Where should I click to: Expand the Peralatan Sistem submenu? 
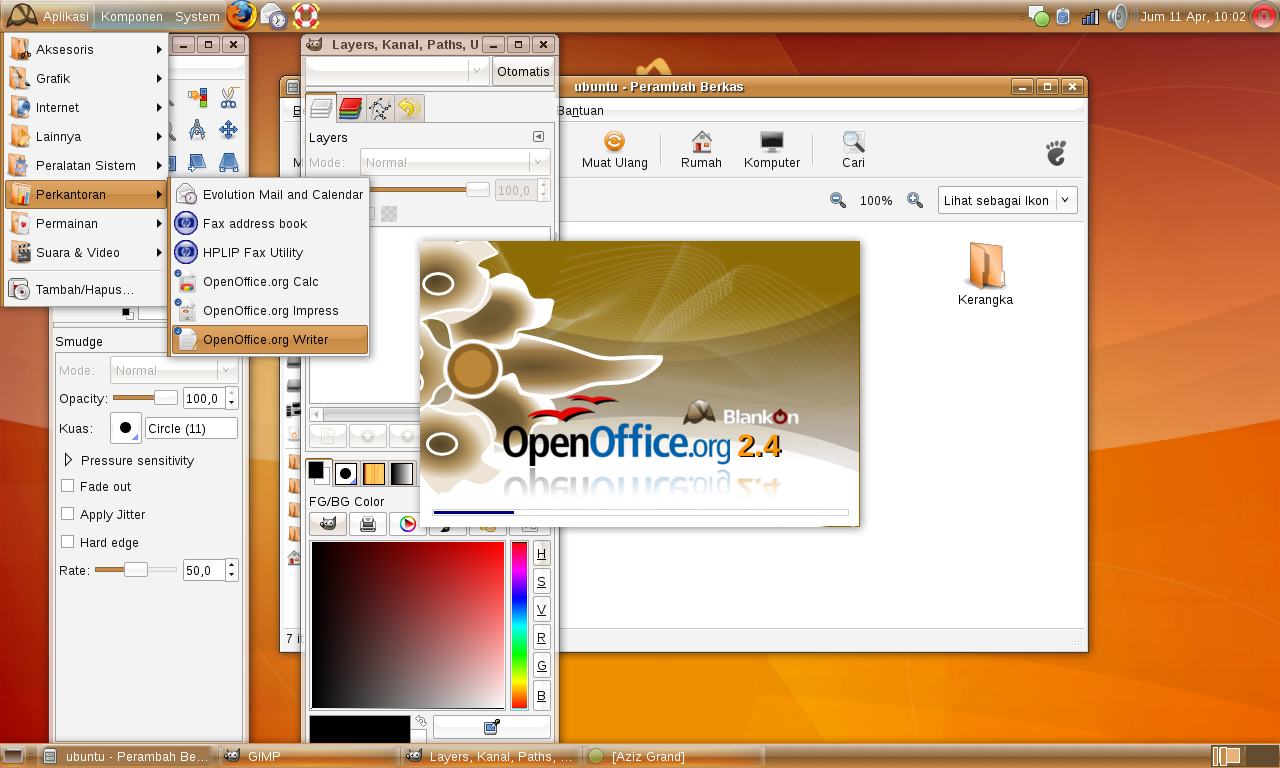[x=85, y=165]
